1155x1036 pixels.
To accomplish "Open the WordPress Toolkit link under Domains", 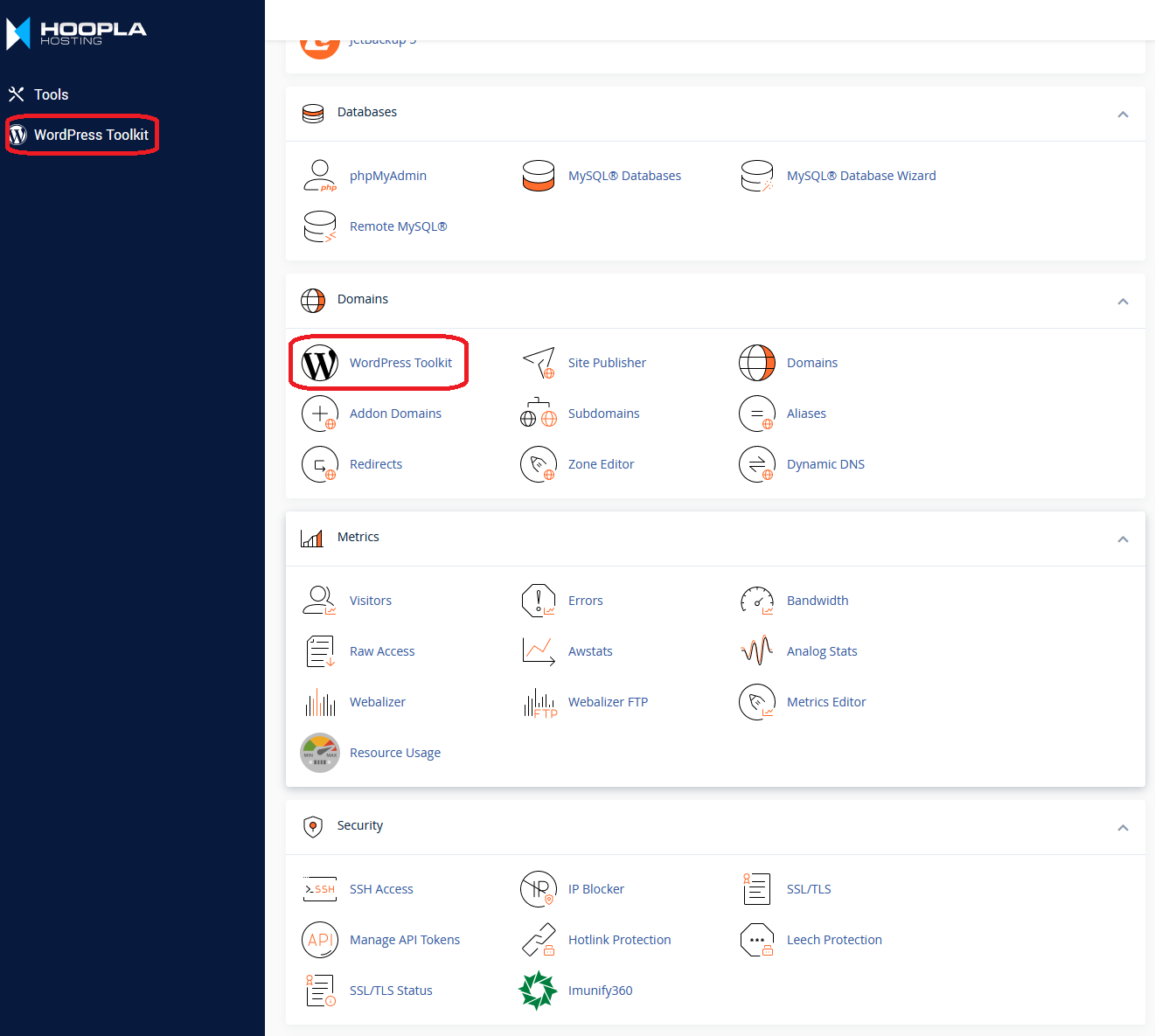I will [400, 363].
